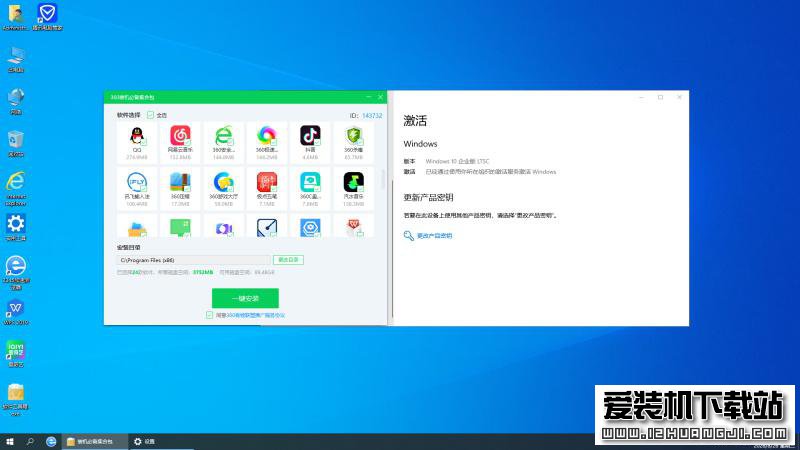800x450 pixels.
Task: Select the 360游戏大厅 game hall tile
Action: 223,188
